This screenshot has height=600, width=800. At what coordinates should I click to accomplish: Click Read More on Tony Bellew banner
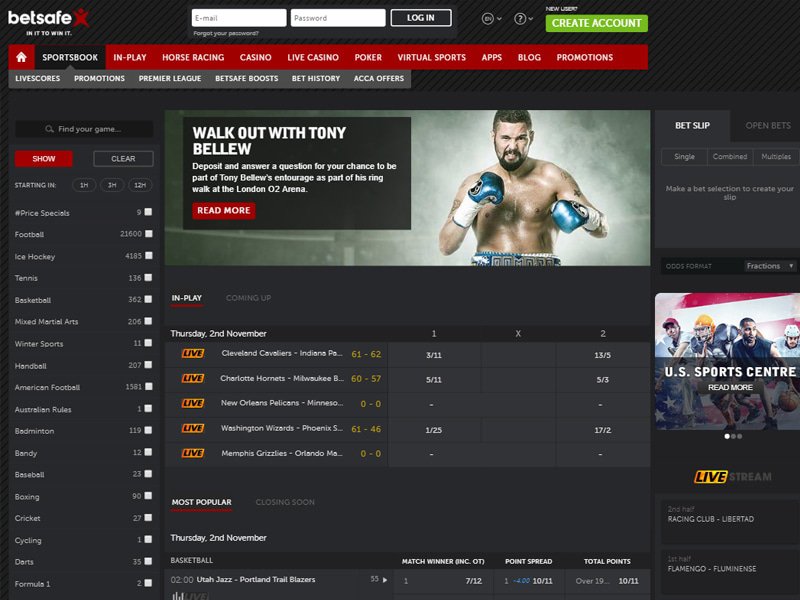click(223, 210)
